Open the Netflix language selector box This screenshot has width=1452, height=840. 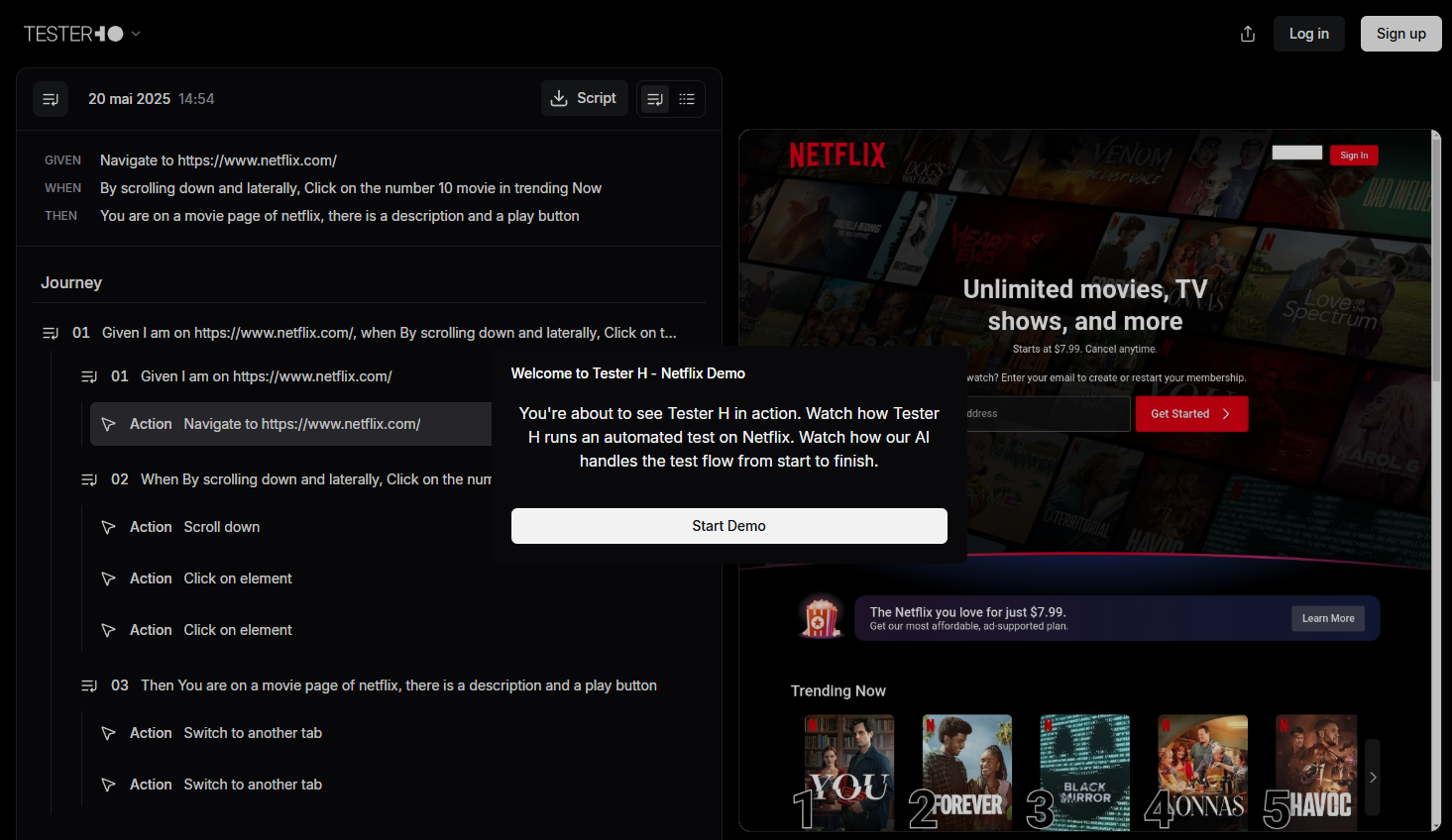point(1297,153)
